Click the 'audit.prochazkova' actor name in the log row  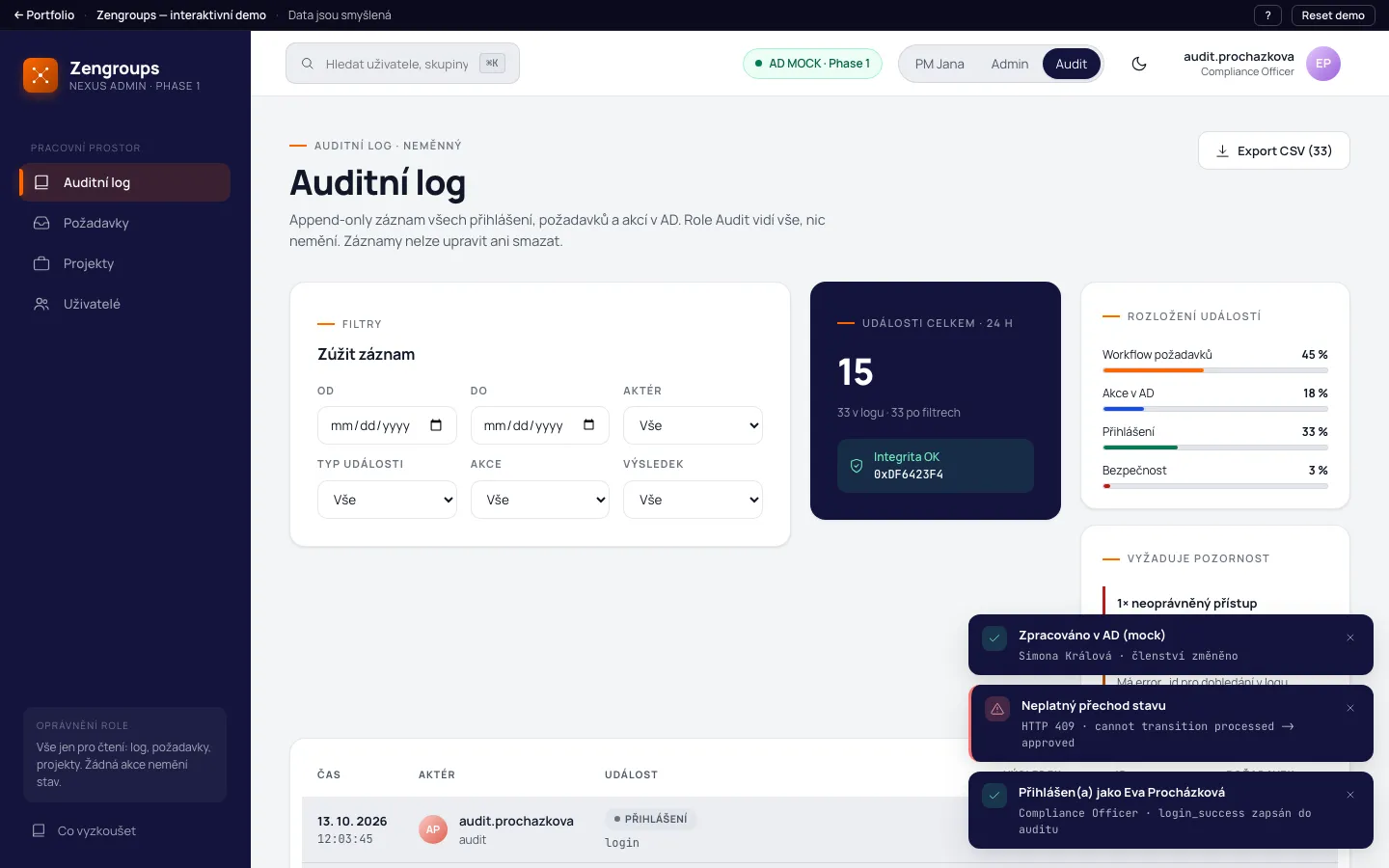coord(516,822)
